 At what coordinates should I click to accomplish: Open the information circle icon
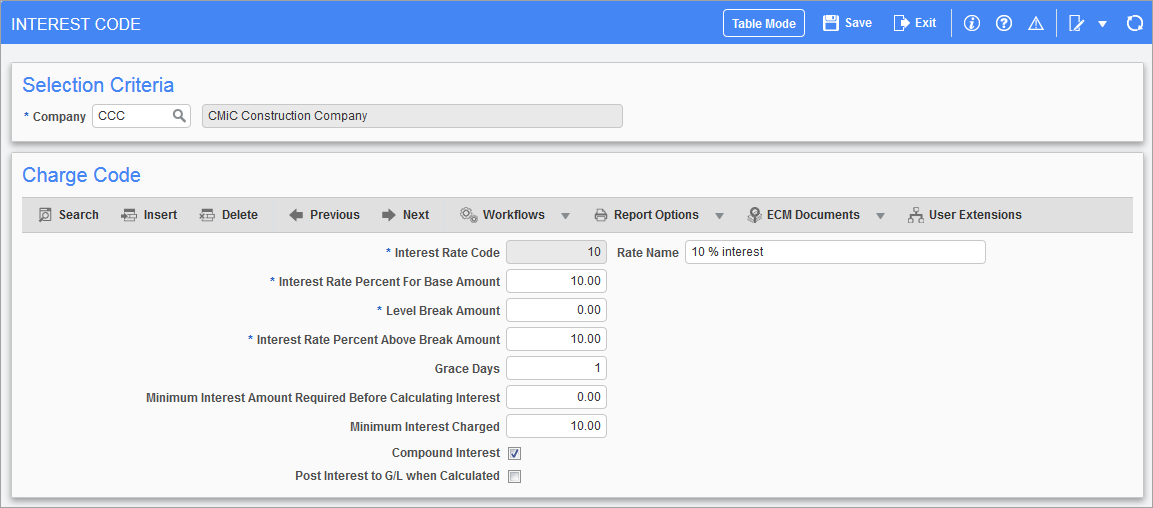pos(972,24)
